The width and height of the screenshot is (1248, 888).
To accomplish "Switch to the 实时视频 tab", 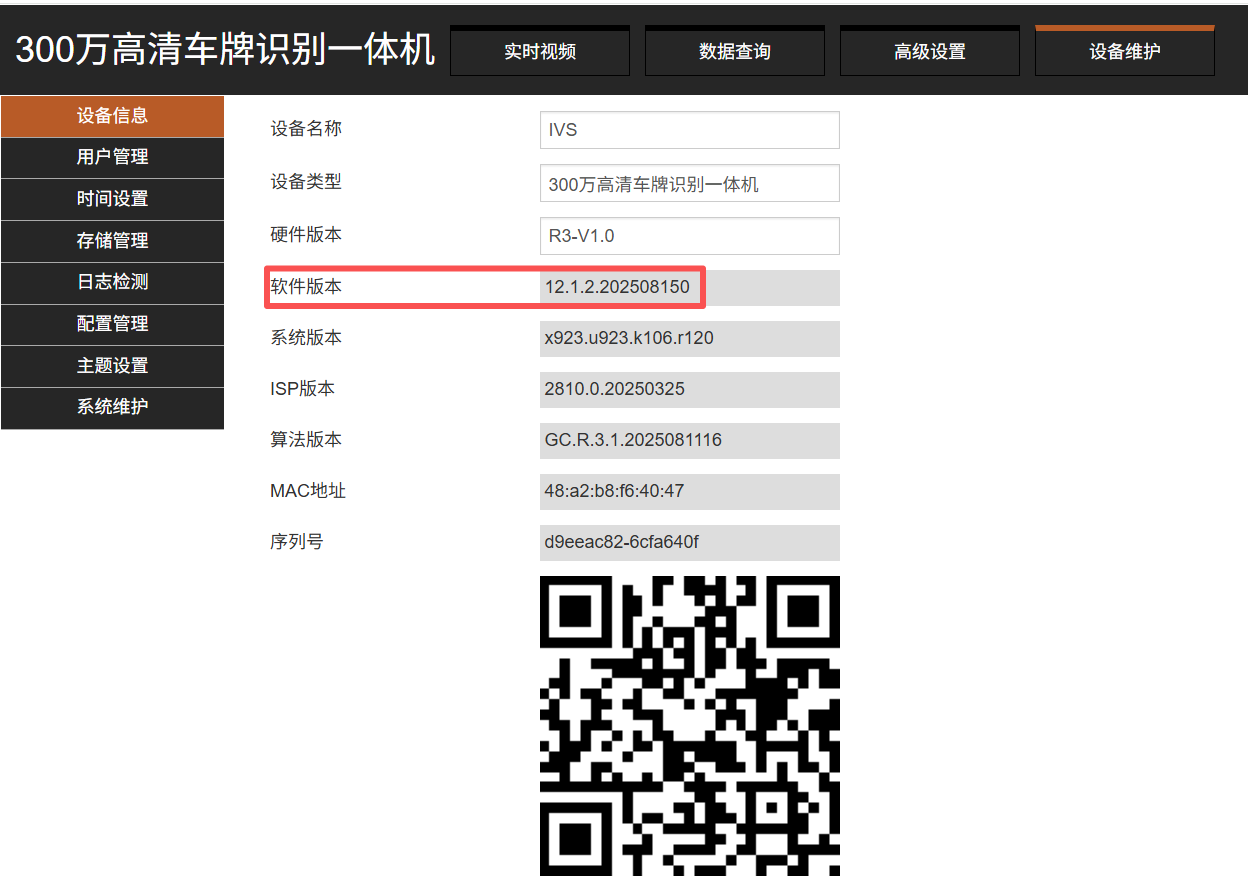I will (539, 50).
